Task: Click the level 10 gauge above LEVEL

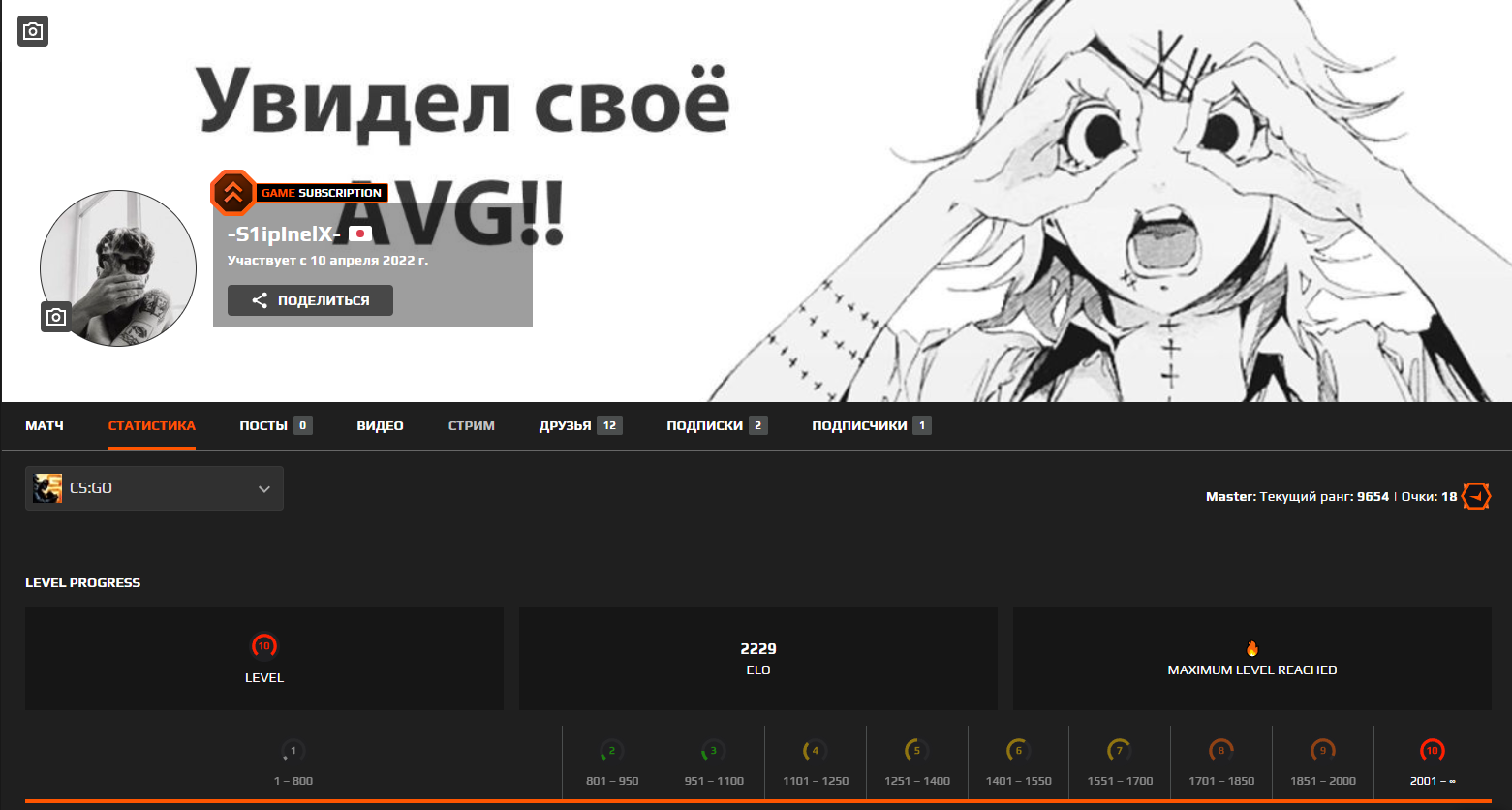Action: (263, 646)
